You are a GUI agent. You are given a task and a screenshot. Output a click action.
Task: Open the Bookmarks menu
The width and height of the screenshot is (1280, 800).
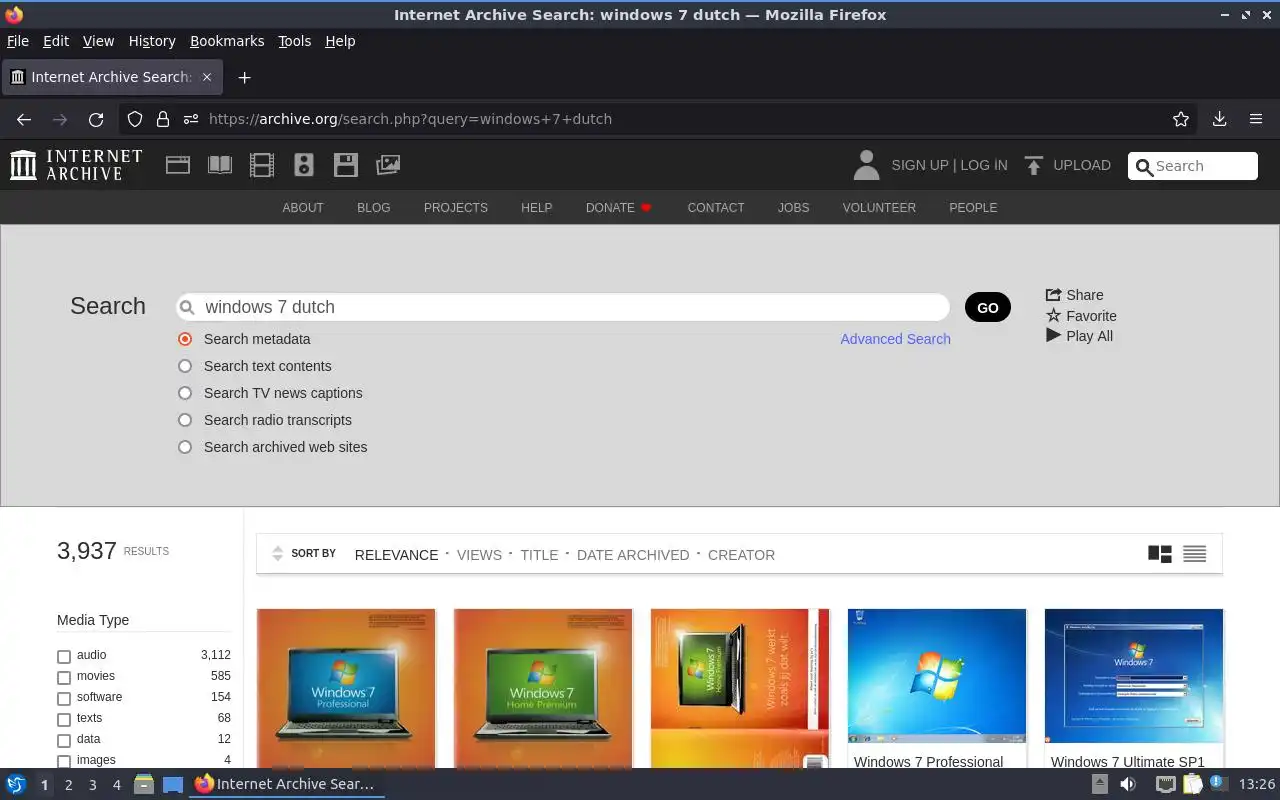227,41
